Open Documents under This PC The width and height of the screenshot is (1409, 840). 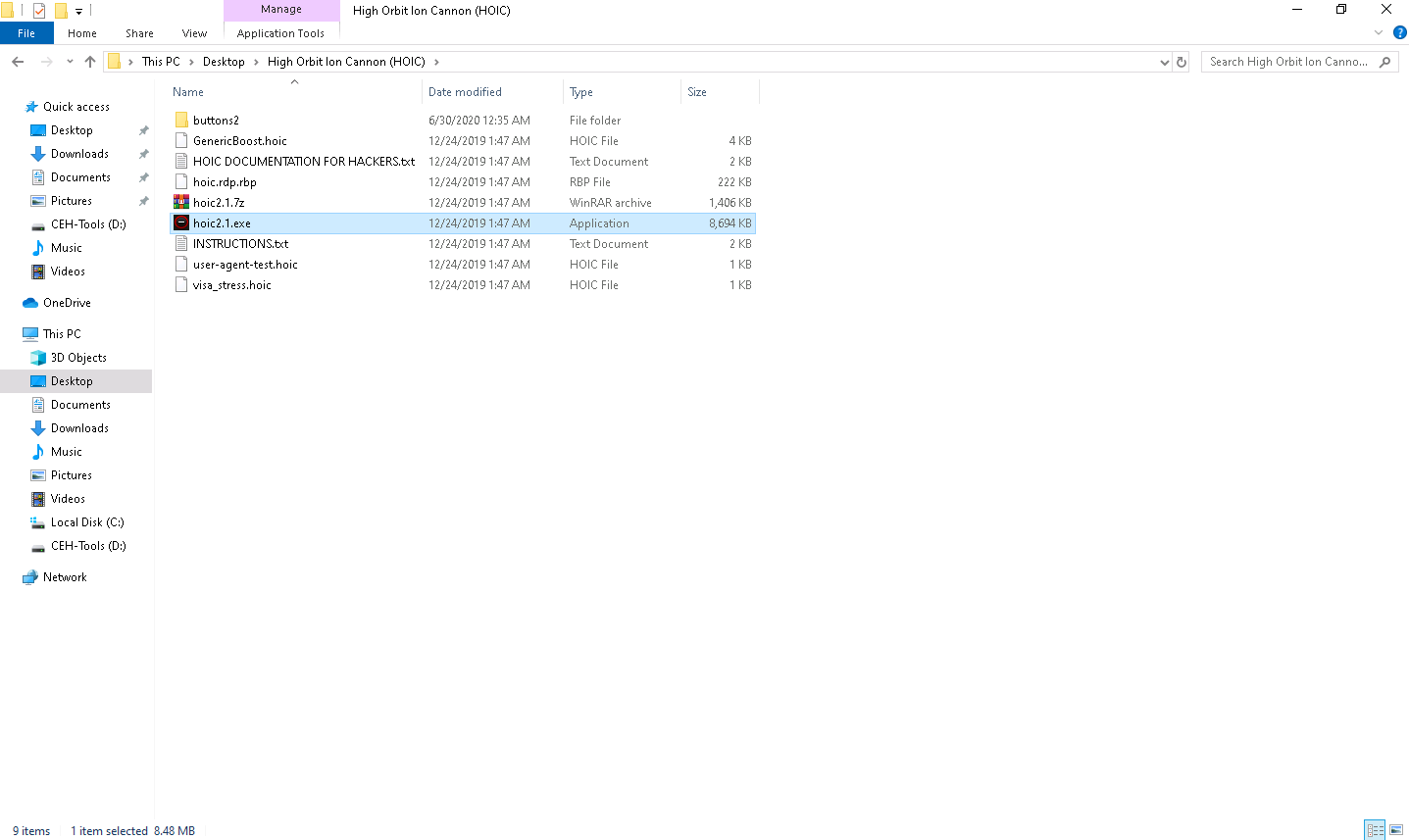[80, 405]
